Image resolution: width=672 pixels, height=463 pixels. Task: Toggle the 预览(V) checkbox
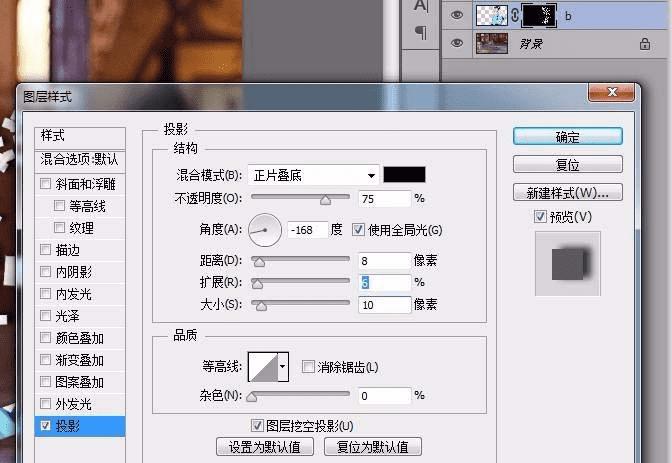click(540, 216)
